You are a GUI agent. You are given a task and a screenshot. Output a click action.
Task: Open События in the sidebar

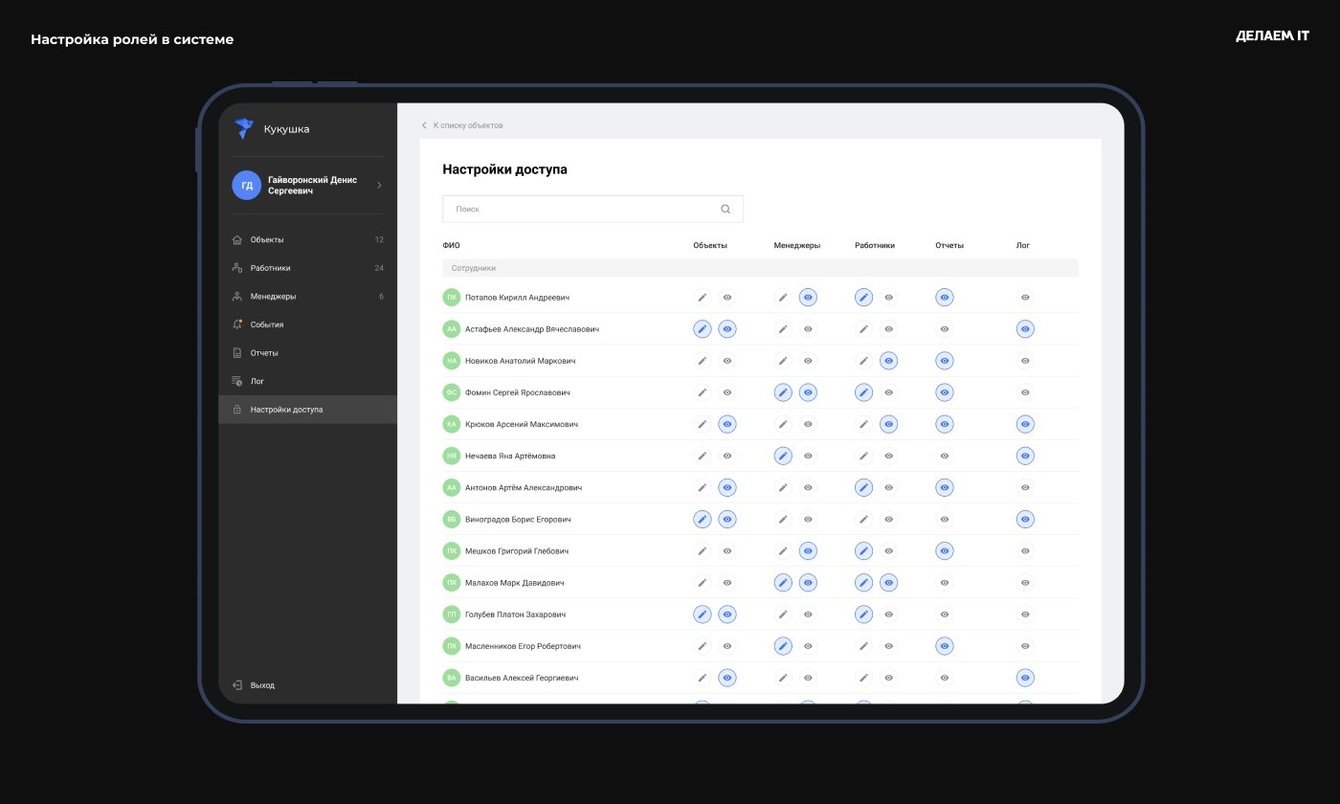click(x=267, y=325)
